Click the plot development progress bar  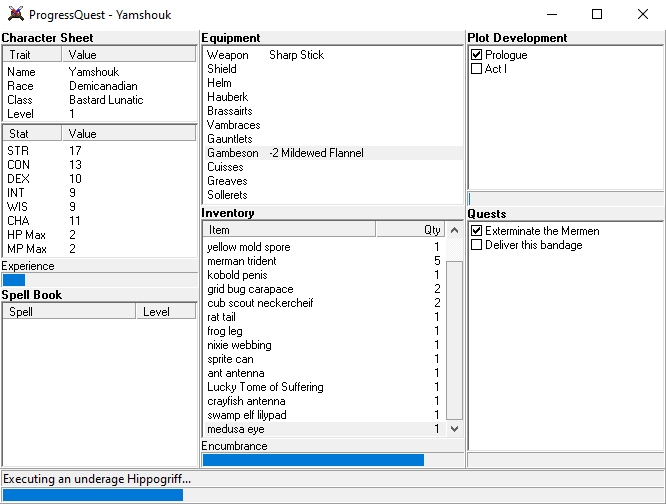(565, 199)
